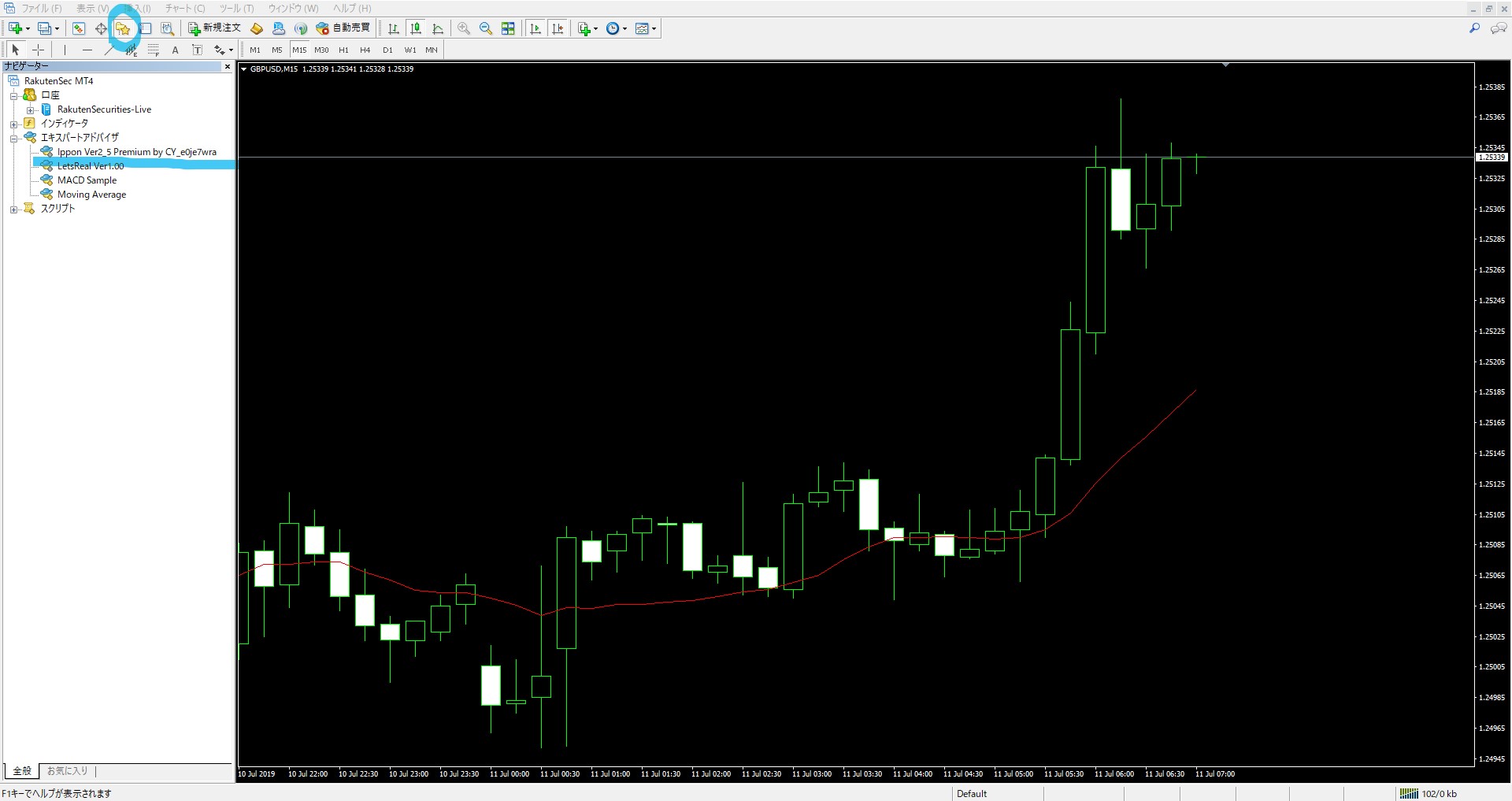
Task: Switch timeframe to D1
Action: point(387,50)
